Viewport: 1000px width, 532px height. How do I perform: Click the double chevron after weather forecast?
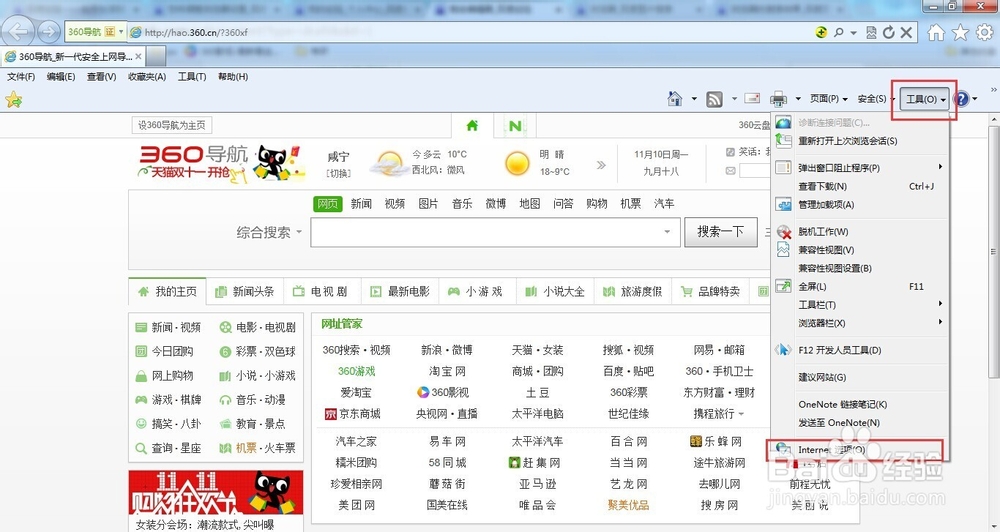click(x=601, y=165)
